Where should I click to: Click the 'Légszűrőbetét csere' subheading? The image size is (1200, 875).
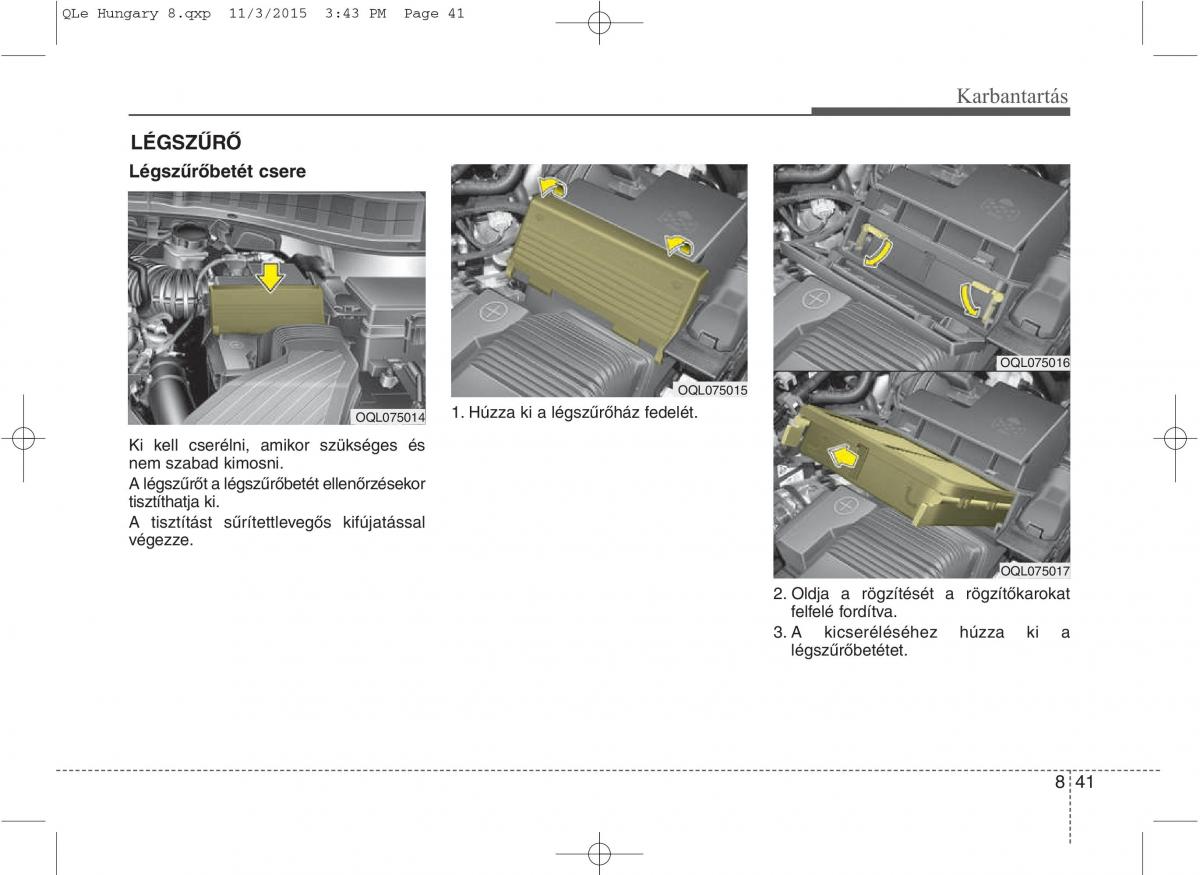point(217,171)
